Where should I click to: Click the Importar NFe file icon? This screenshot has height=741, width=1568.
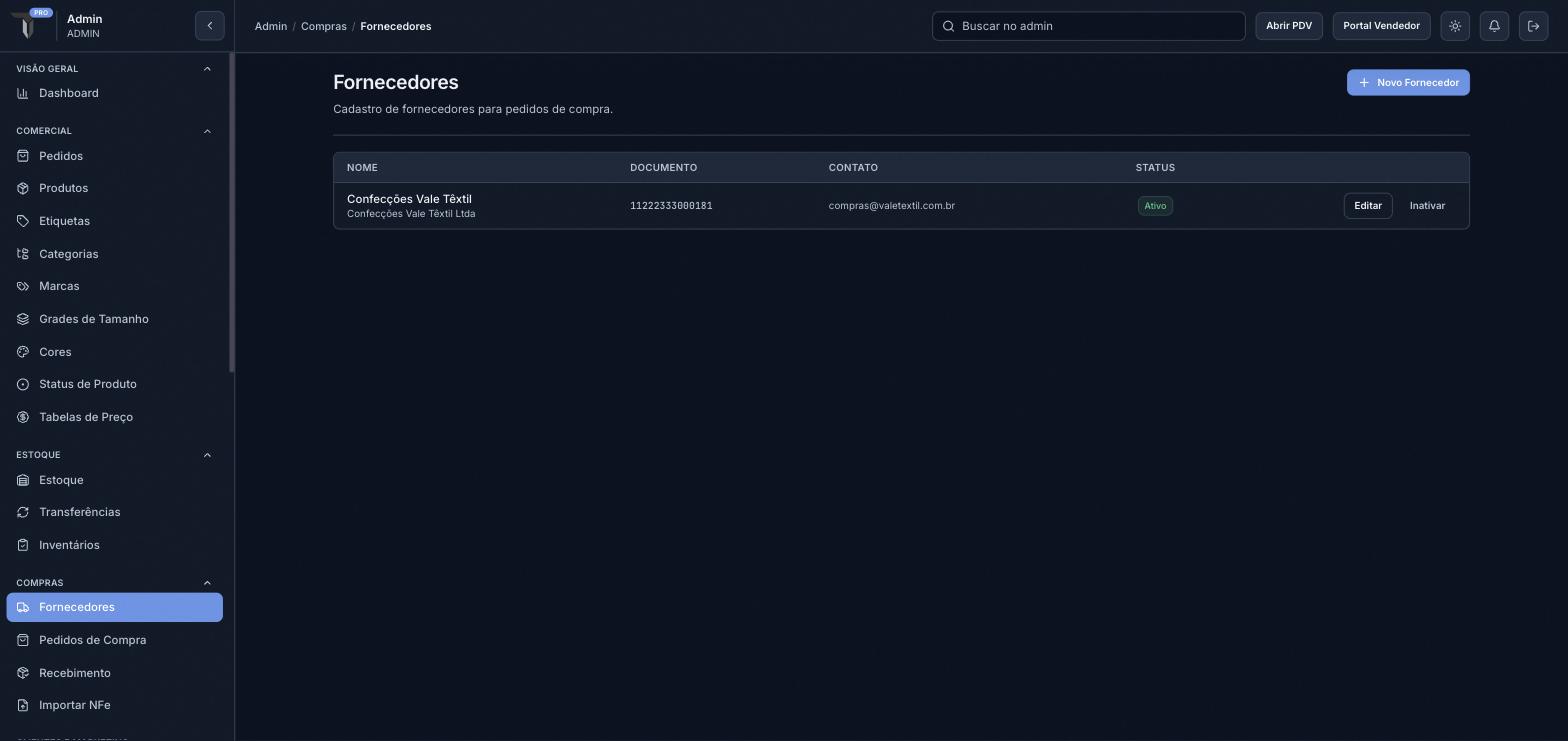(23, 705)
